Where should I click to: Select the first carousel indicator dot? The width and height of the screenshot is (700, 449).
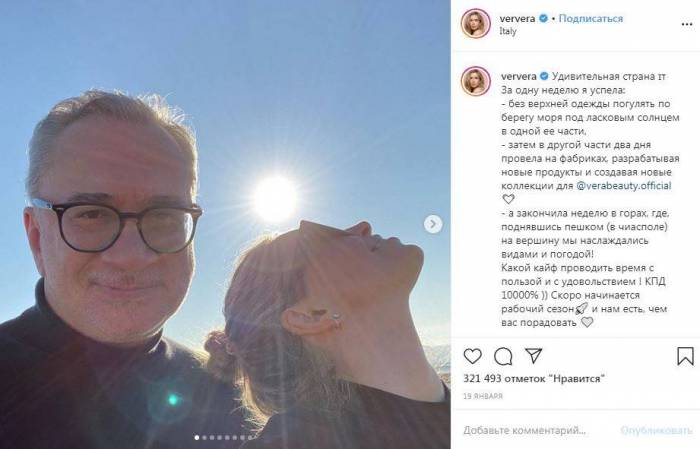pos(197,438)
